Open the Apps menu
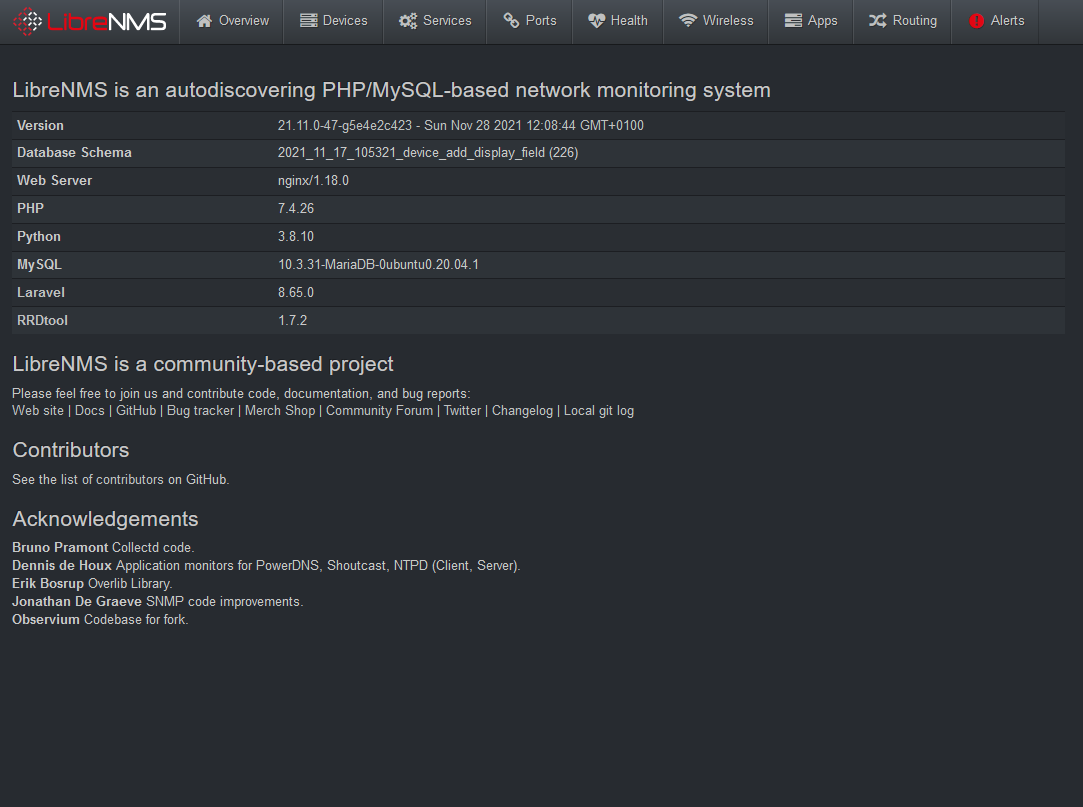Image resolution: width=1083 pixels, height=807 pixels. pyautogui.click(x=811, y=21)
